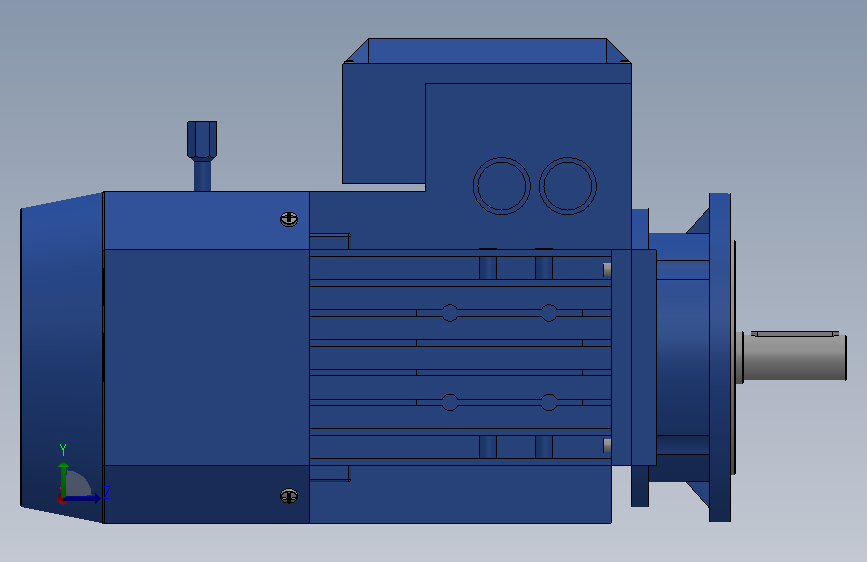Select the lower-right round boss on cooling fins
This screenshot has height=562, width=867.
pos(549,402)
